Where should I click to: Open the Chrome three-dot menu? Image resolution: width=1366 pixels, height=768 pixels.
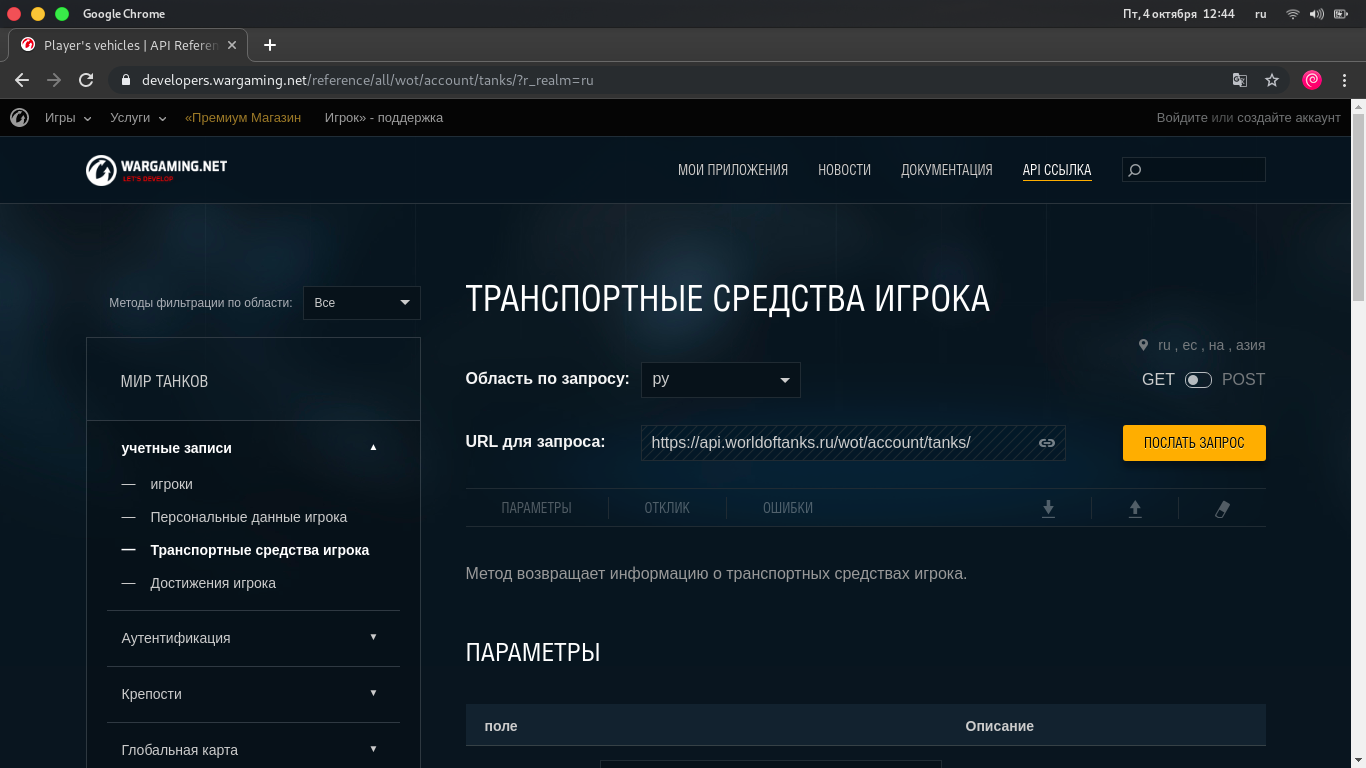click(1345, 80)
